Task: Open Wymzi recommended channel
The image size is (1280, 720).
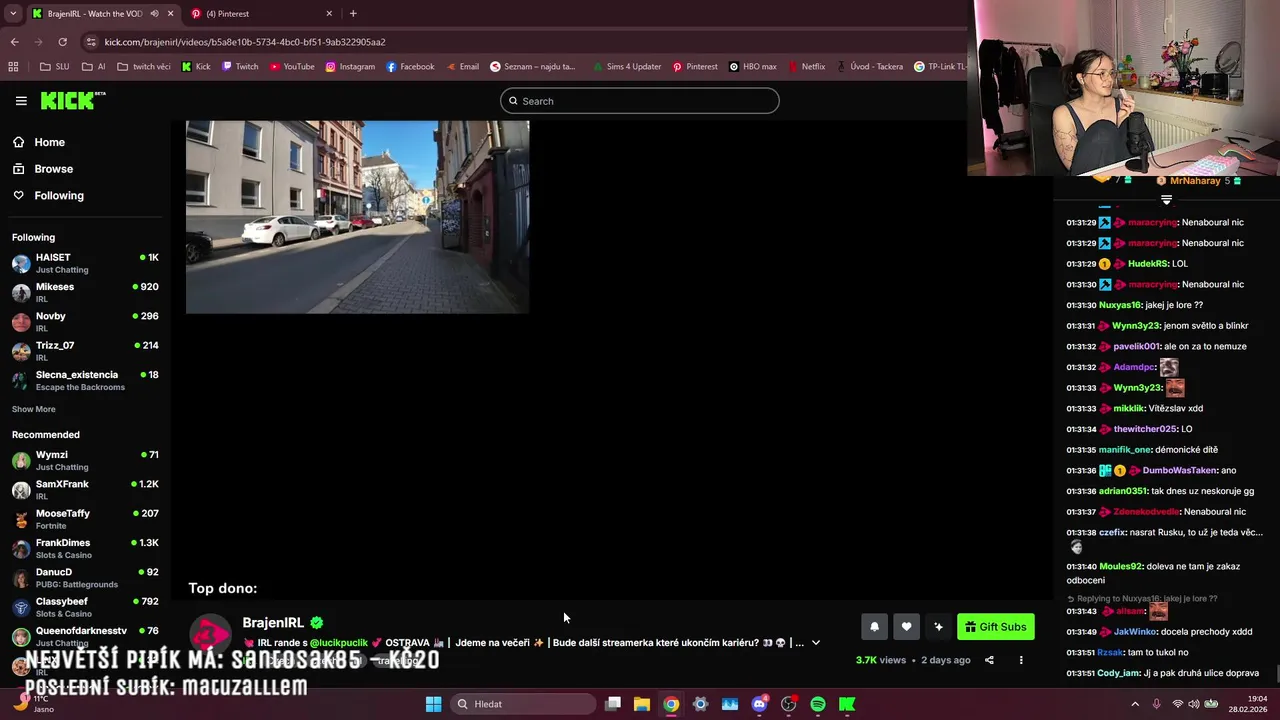Action: (x=85, y=460)
